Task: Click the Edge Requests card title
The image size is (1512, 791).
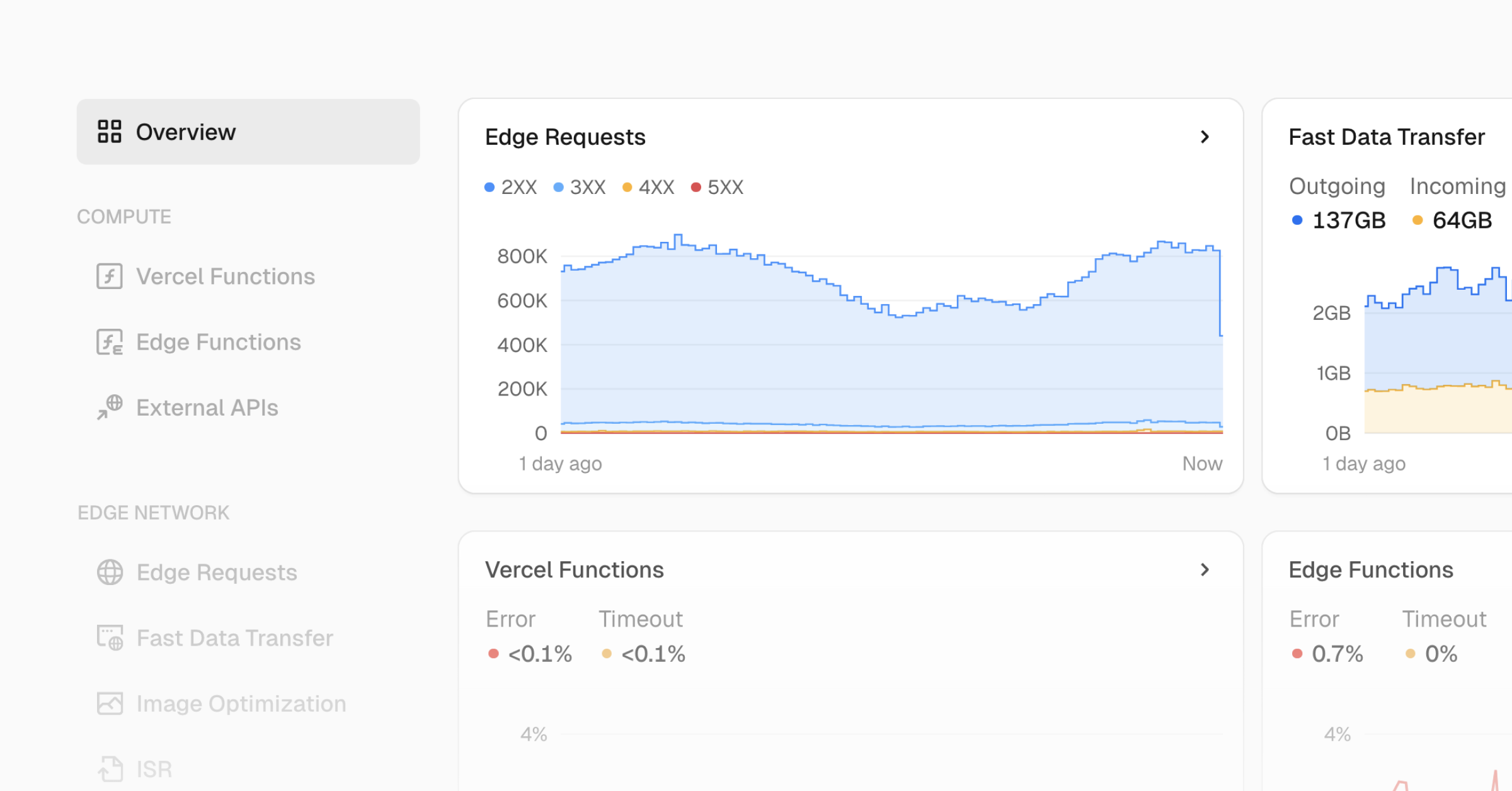Action: (565, 137)
